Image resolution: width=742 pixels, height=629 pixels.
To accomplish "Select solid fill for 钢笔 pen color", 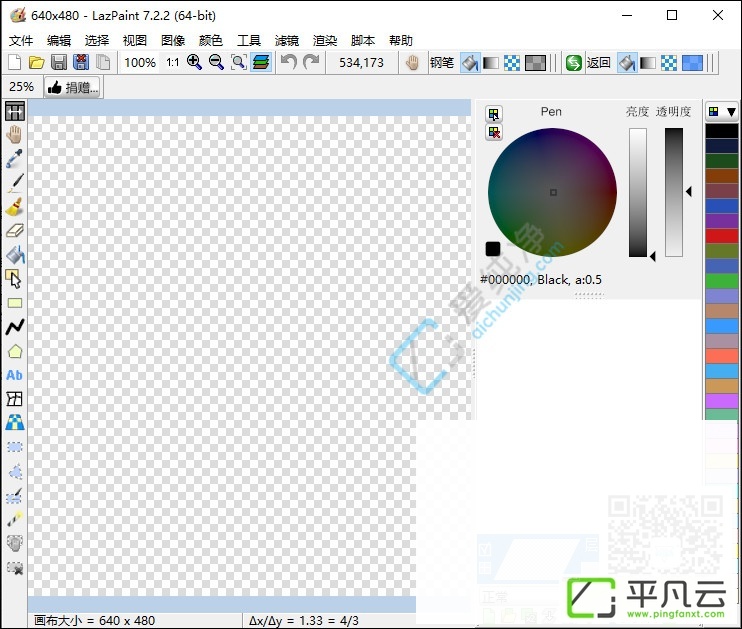I will tap(470, 62).
